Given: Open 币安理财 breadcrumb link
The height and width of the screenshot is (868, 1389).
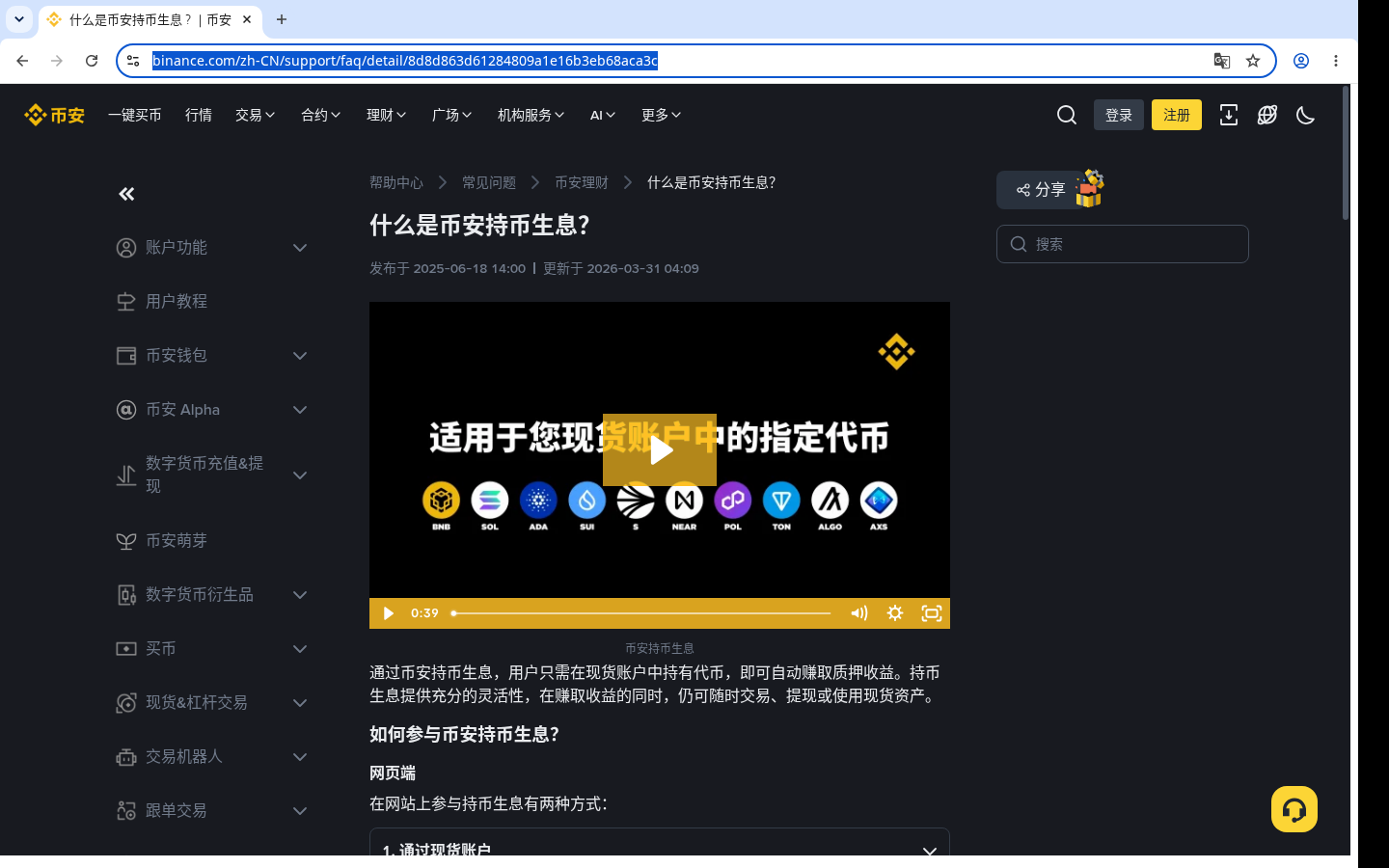Looking at the screenshot, I should pyautogui.click(x=582, y=182).
